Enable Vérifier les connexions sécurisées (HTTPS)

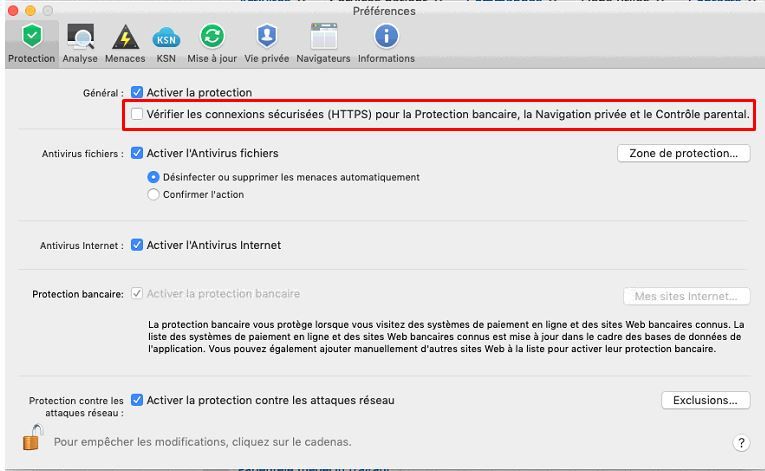[137, 114]
